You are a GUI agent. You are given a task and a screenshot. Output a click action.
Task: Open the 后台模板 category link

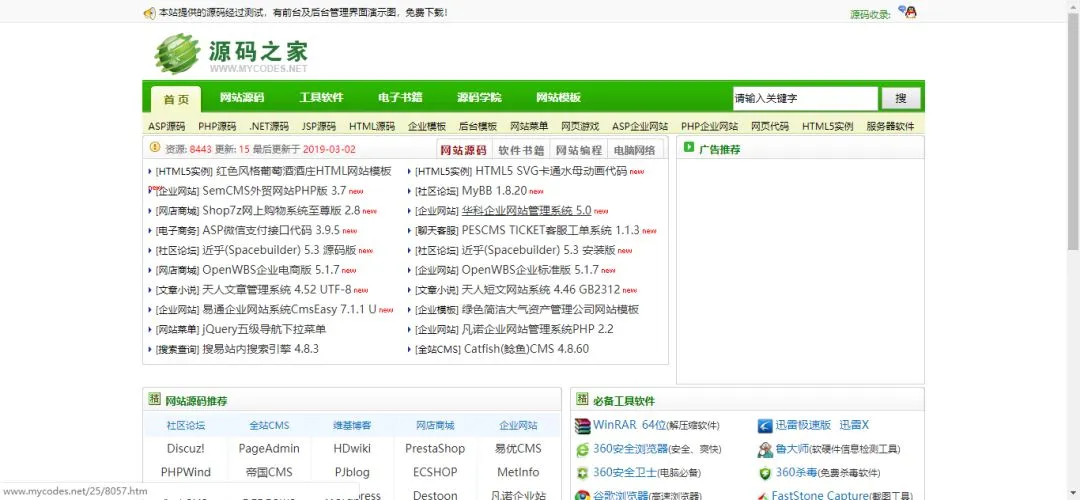(478, 127)
